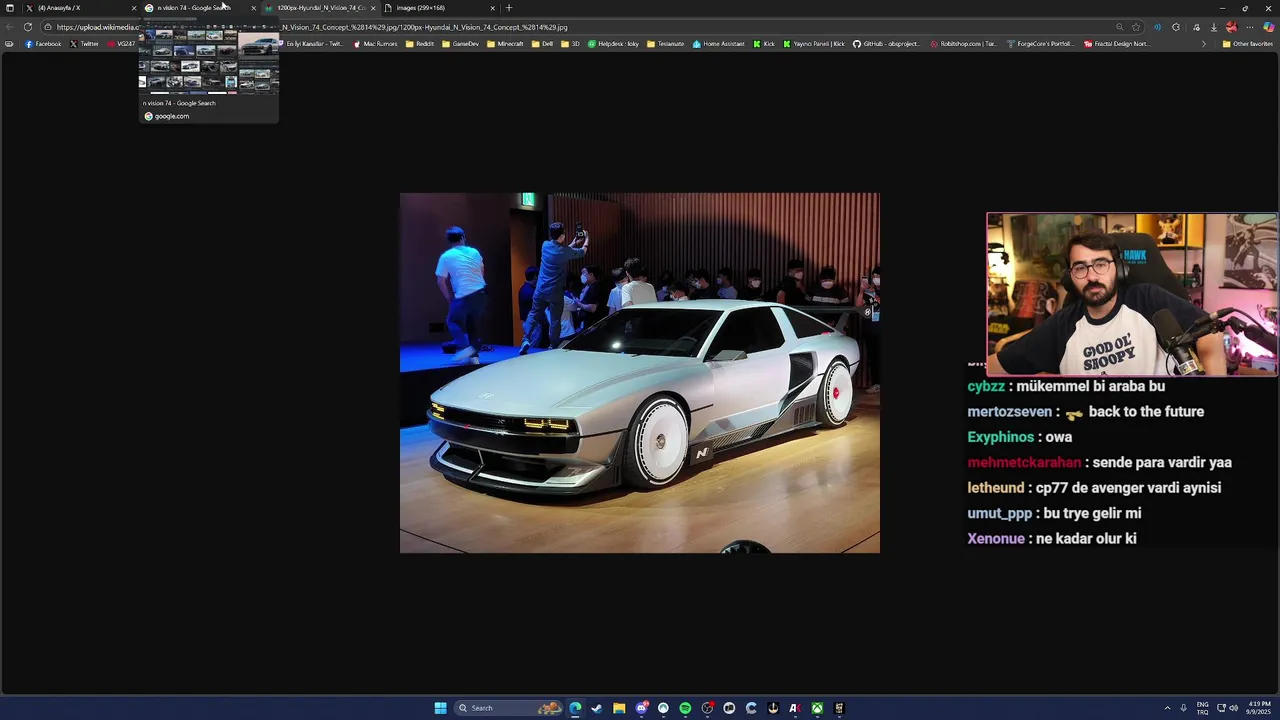Close the Anasayfa / X tab

pyautogui.click(x=134, y=8)
